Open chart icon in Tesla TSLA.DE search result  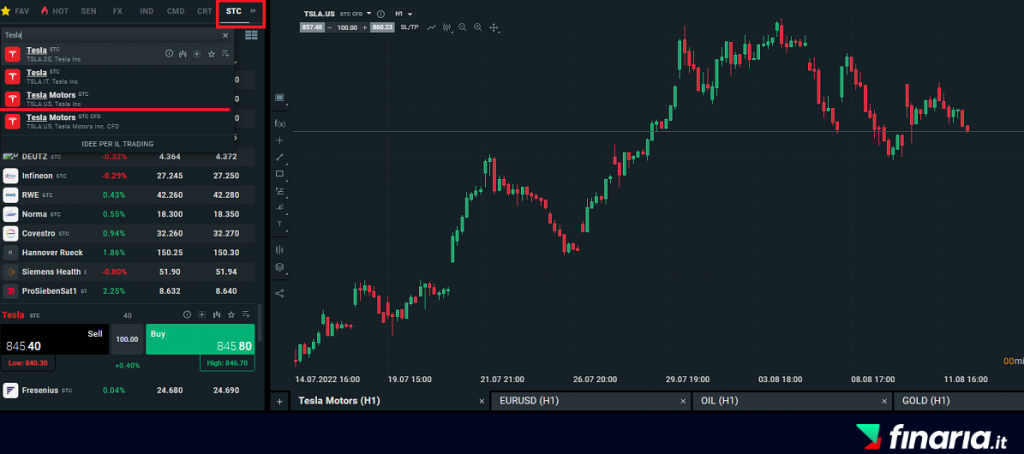(x=183, y=54)
